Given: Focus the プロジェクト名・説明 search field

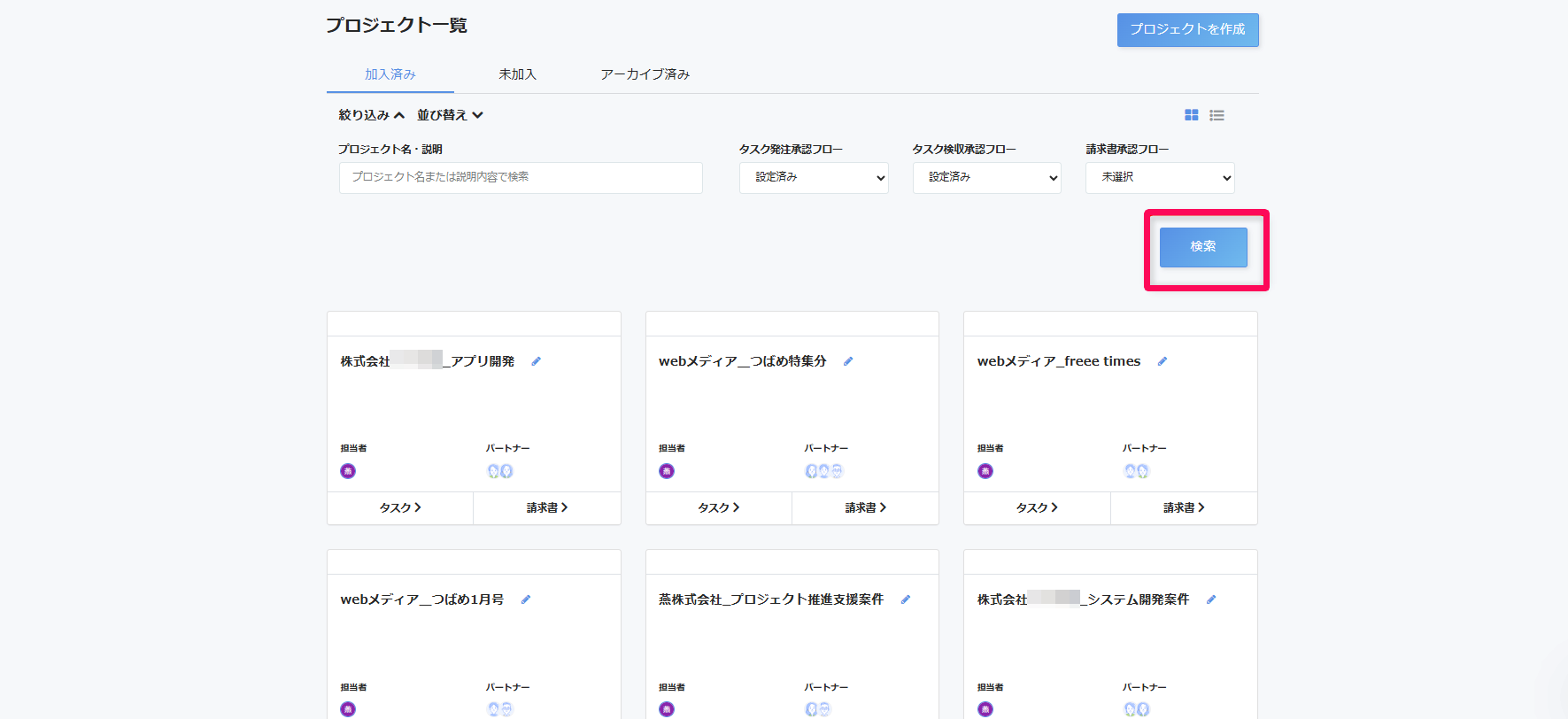Looking at the screenshot, I should pyautogui.click(x=521, y=177).
